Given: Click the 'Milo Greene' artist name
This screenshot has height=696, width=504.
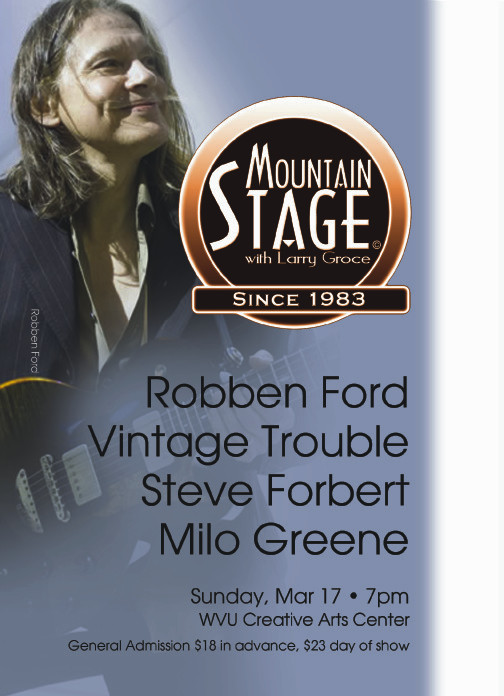Looking at the screenshot, I should (x=284, y=538).
